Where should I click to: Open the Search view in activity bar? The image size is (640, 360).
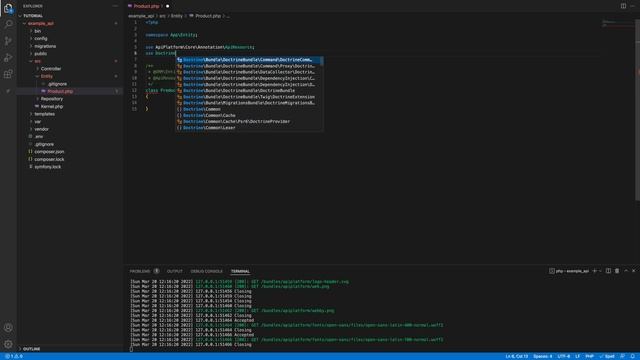(8, 24)
